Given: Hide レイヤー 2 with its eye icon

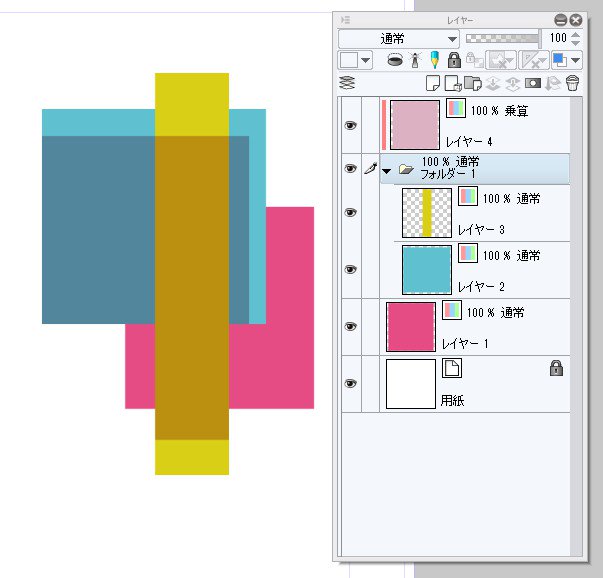Looking at the screenshot, I should [x=350, y=269].
